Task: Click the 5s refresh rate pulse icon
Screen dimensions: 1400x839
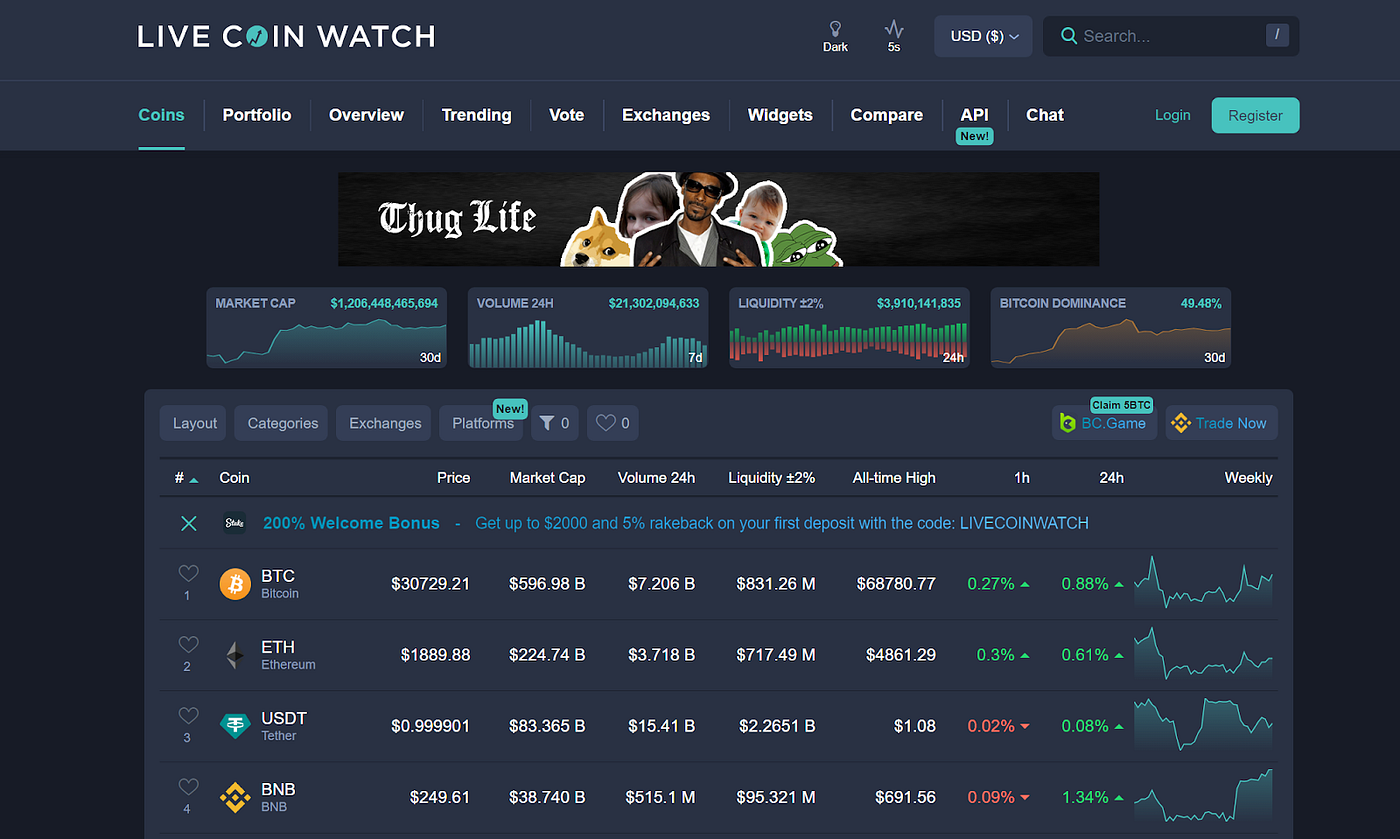Action: [893, 30]
